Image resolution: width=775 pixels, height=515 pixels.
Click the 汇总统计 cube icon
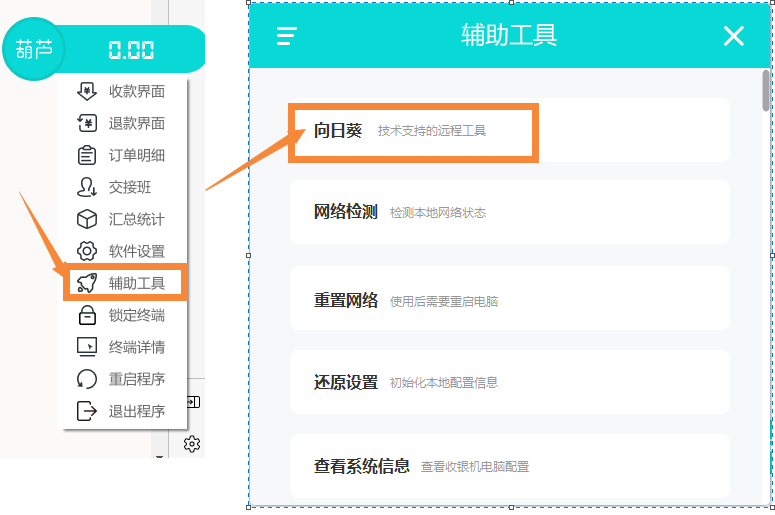tap(87, 219)
